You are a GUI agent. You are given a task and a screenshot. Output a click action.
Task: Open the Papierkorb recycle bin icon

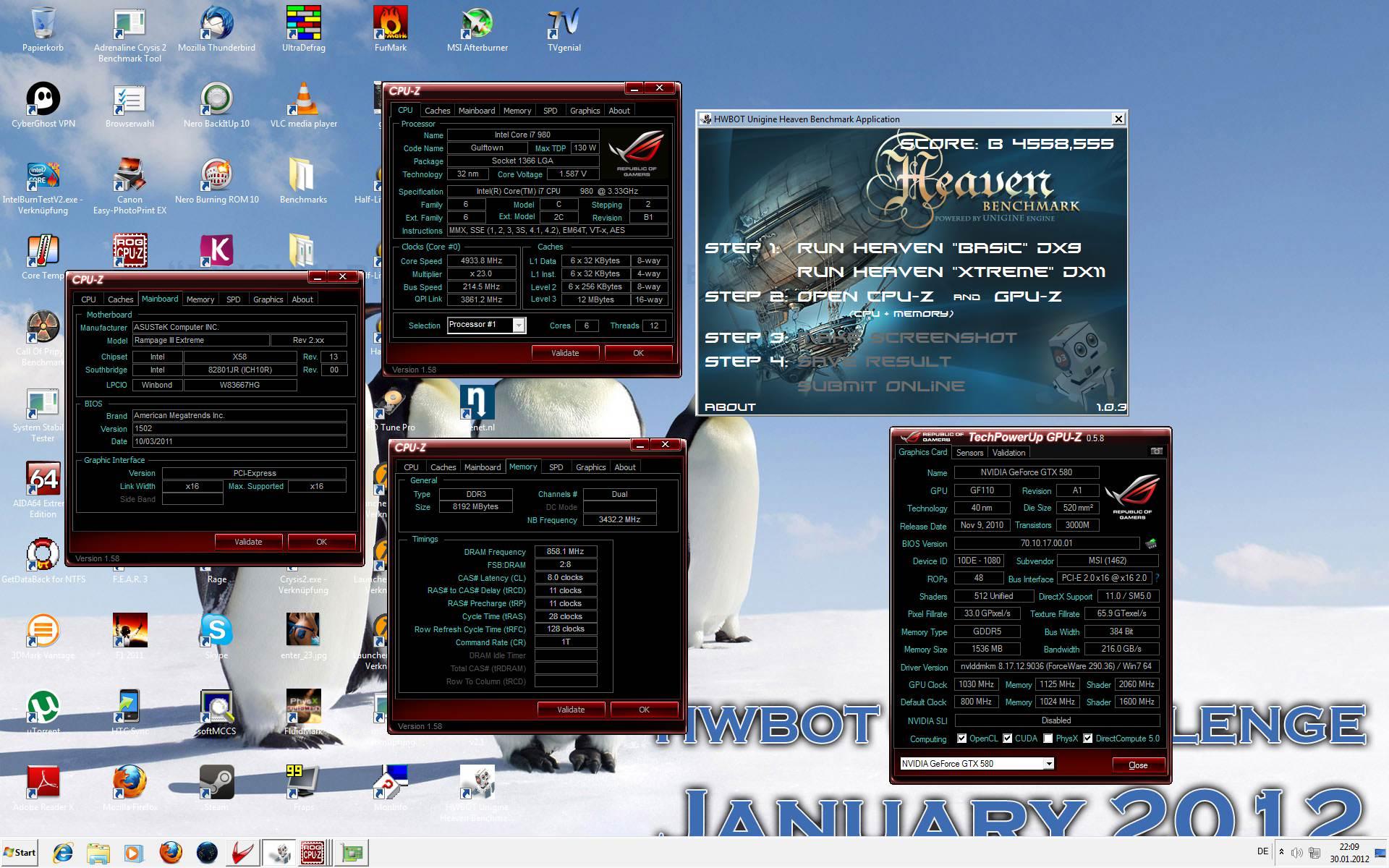43,24
